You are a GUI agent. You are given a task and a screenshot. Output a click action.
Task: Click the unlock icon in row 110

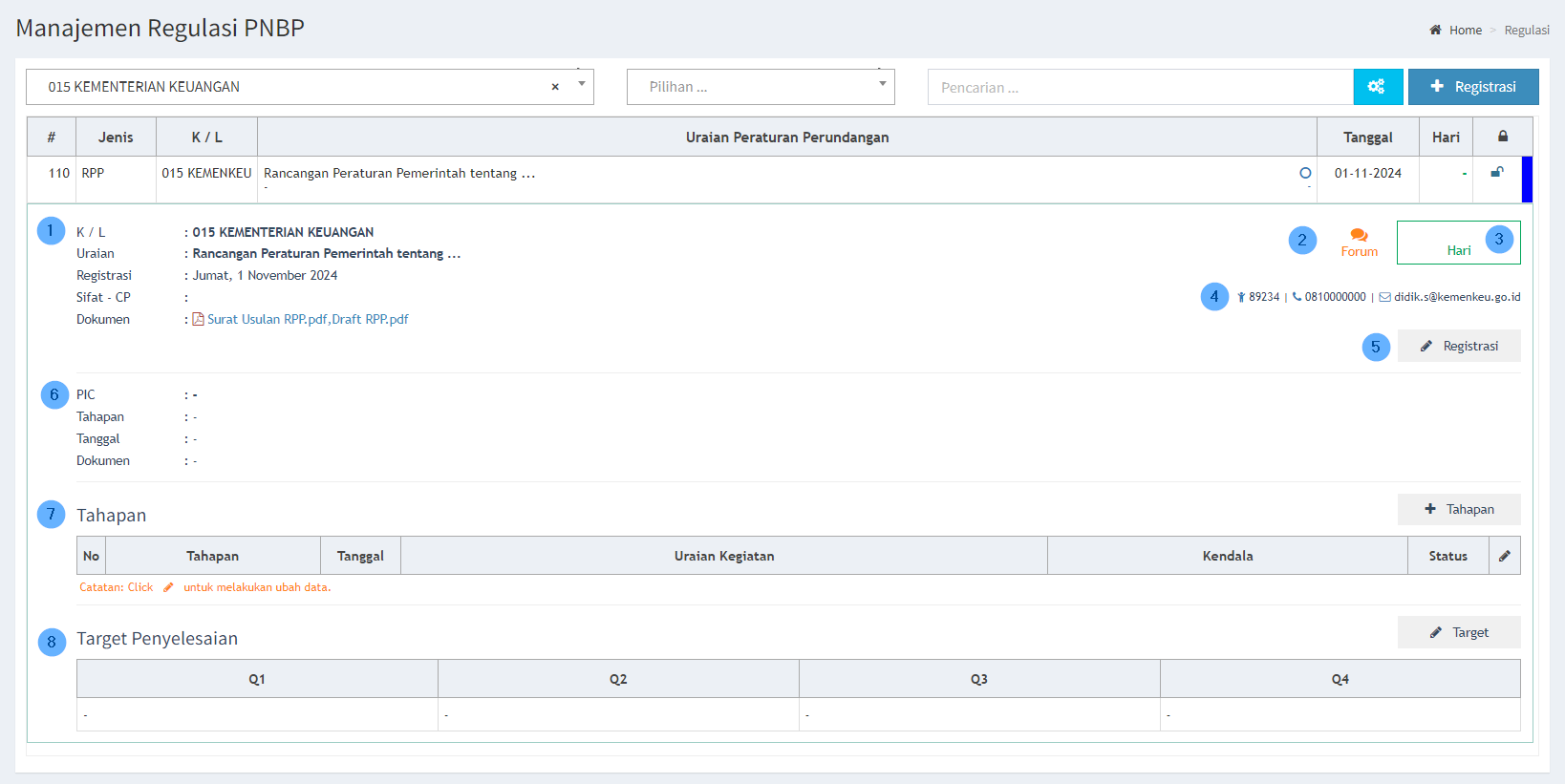[1496, 173]
